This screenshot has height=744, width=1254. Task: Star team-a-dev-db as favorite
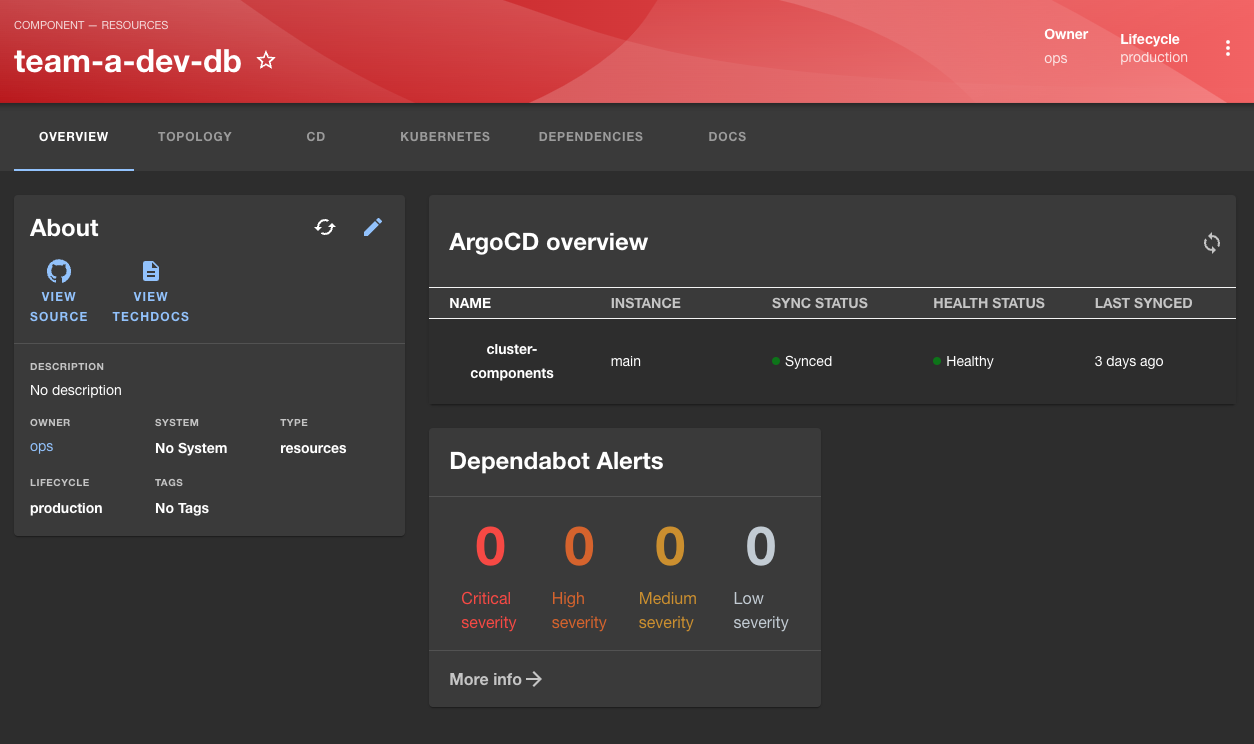(266, 60)
